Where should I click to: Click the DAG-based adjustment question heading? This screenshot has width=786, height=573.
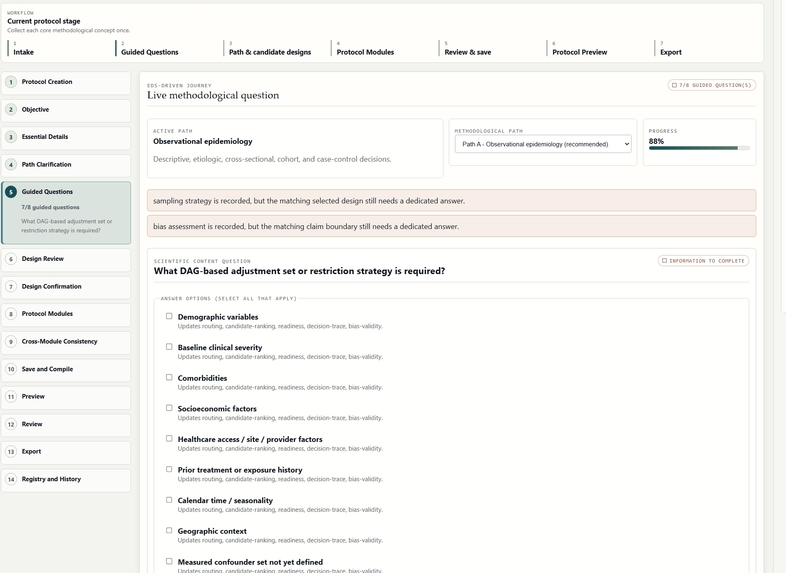pos(299,271)
